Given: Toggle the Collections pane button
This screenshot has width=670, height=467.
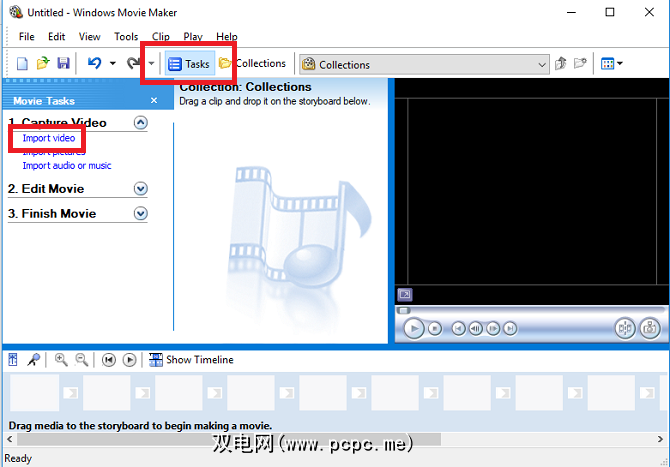Looking at the screenshot, I should (x=252, y=64).
